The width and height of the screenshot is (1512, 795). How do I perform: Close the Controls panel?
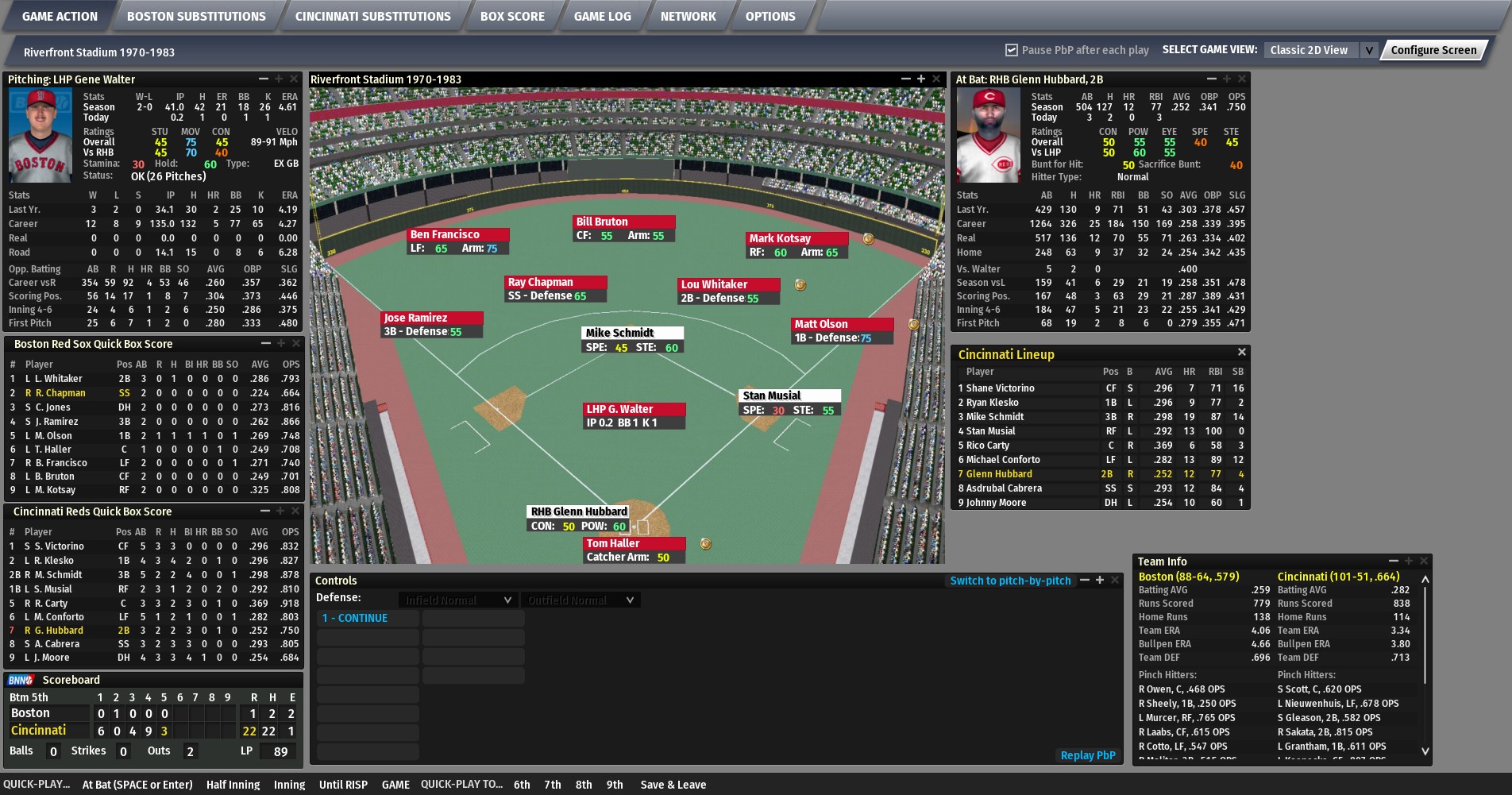(1115, 581)
